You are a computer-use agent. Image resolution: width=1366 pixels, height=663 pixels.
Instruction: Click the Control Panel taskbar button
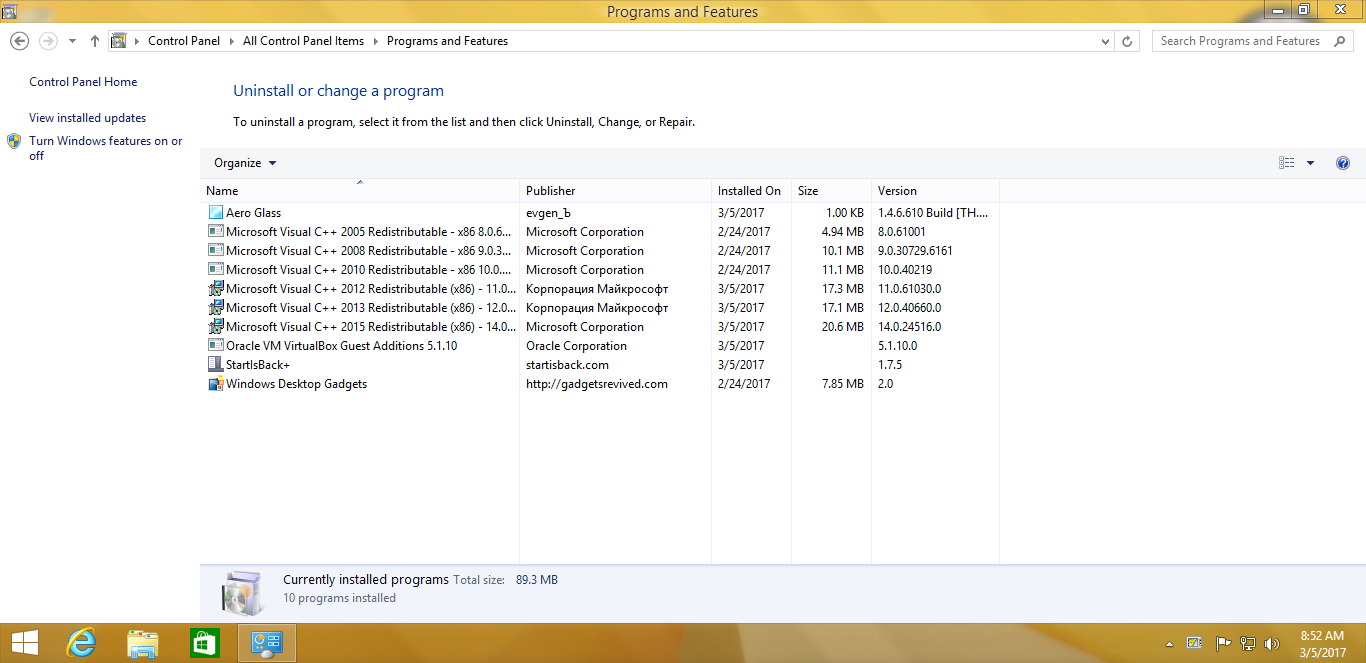[x=267, y=643]
